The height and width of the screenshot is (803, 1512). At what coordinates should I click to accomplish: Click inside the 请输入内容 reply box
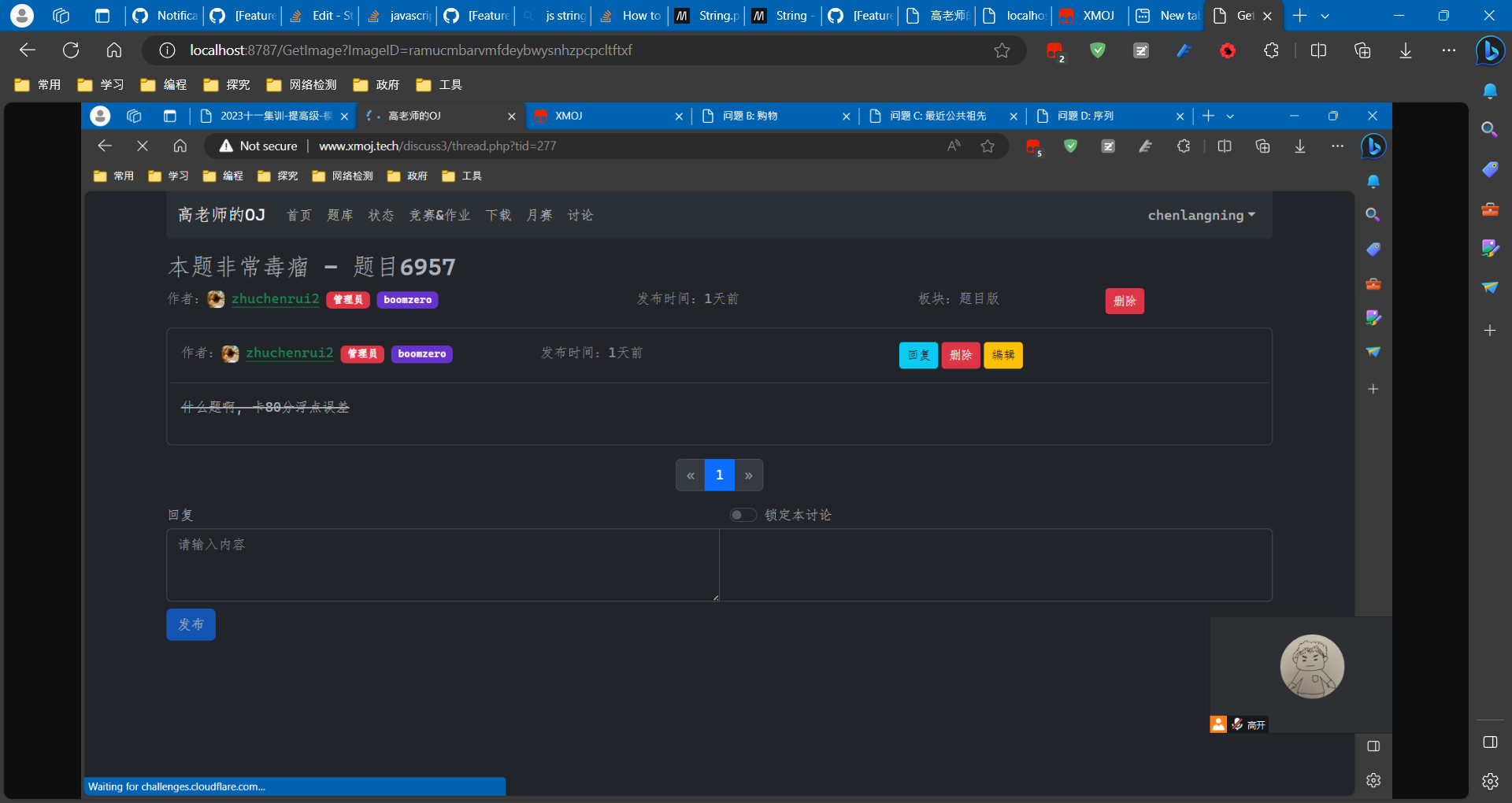tap(441, 565)
